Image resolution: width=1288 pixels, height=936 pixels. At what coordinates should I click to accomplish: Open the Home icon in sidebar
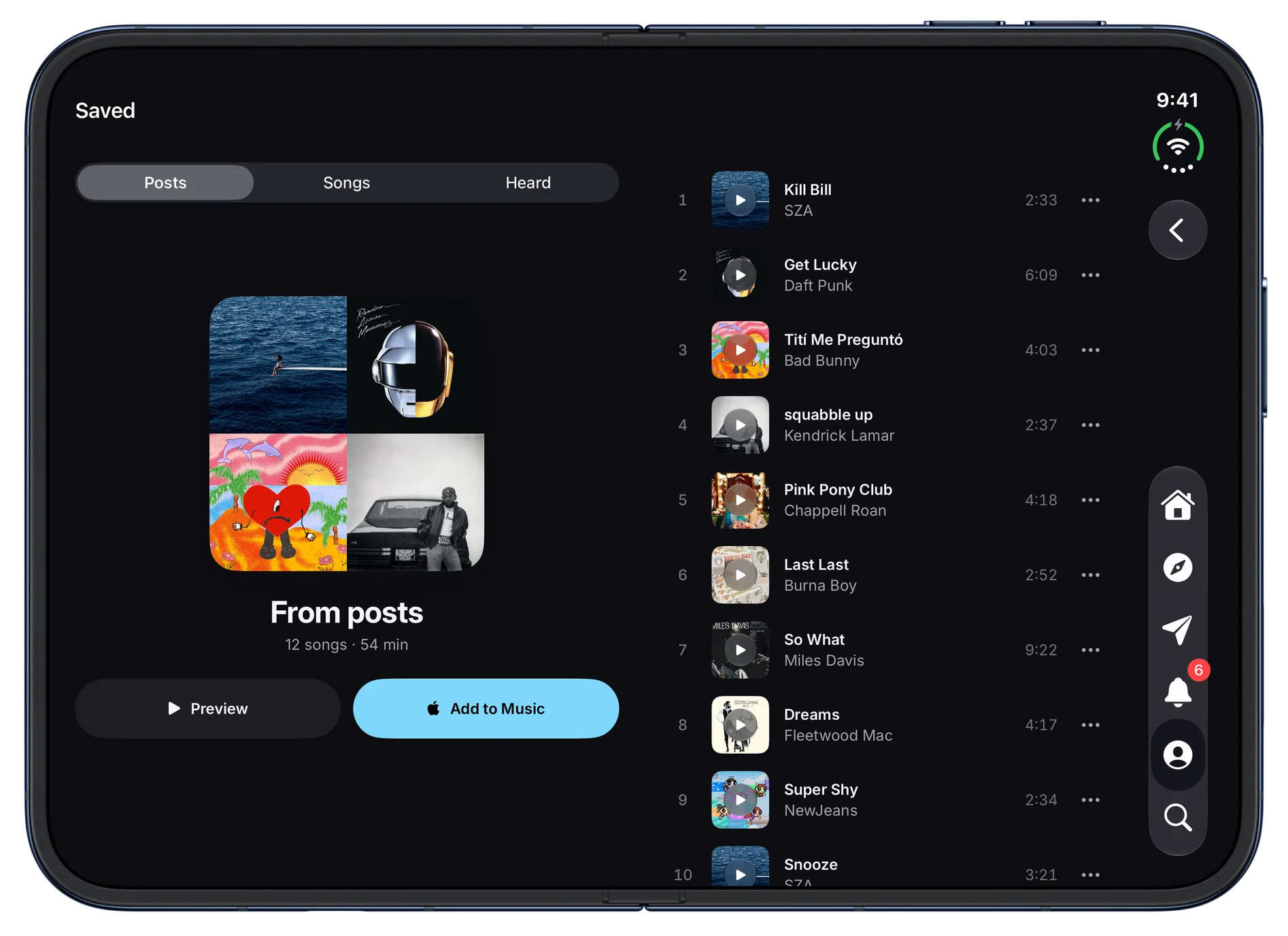click(x=1177, y=505)
